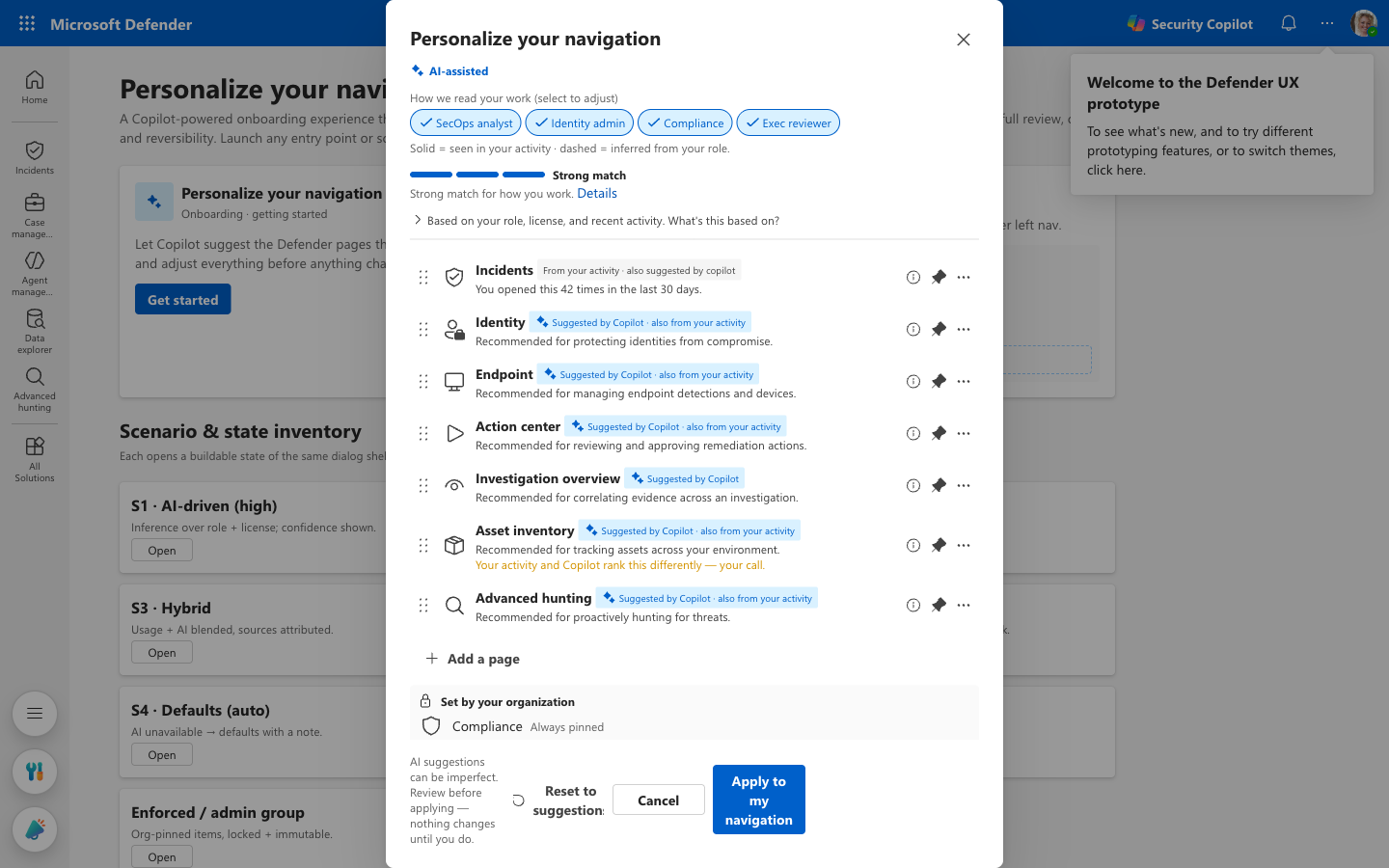This screenshot has width=1389, height=868.
Task: Open S1 AI-driven scenario on the background page
Action: (162, 550)
